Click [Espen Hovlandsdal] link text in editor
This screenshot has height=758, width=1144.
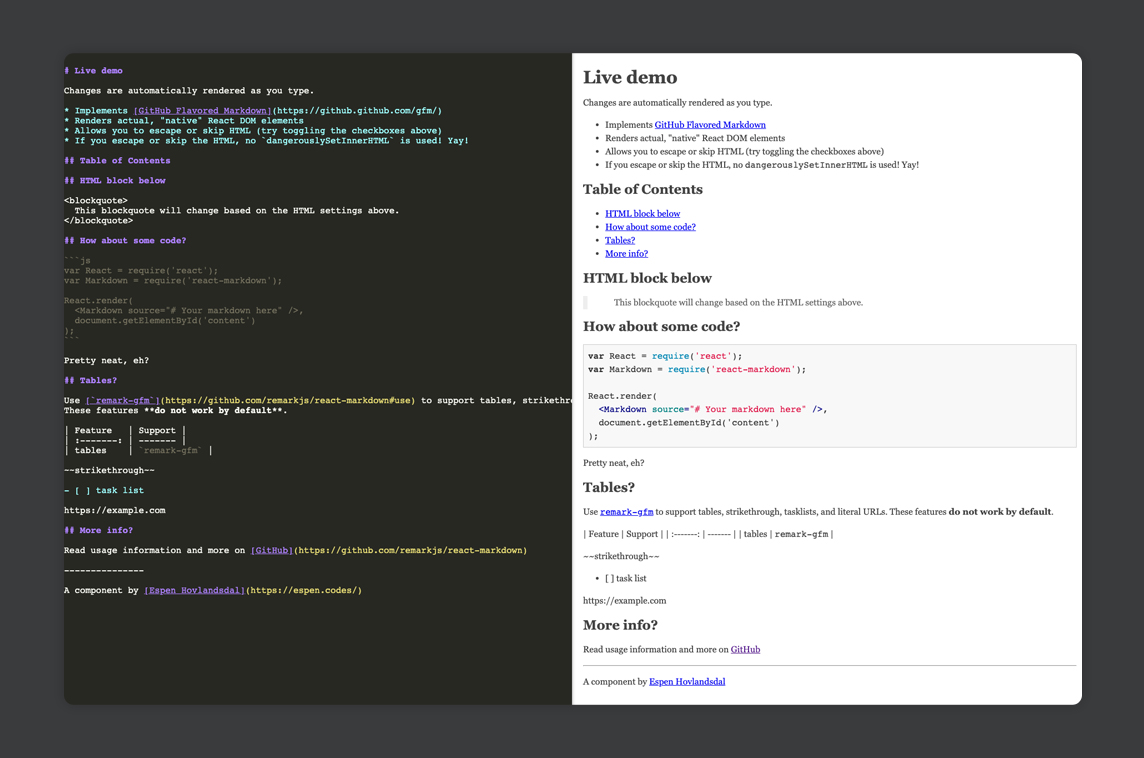coord(194,590)
